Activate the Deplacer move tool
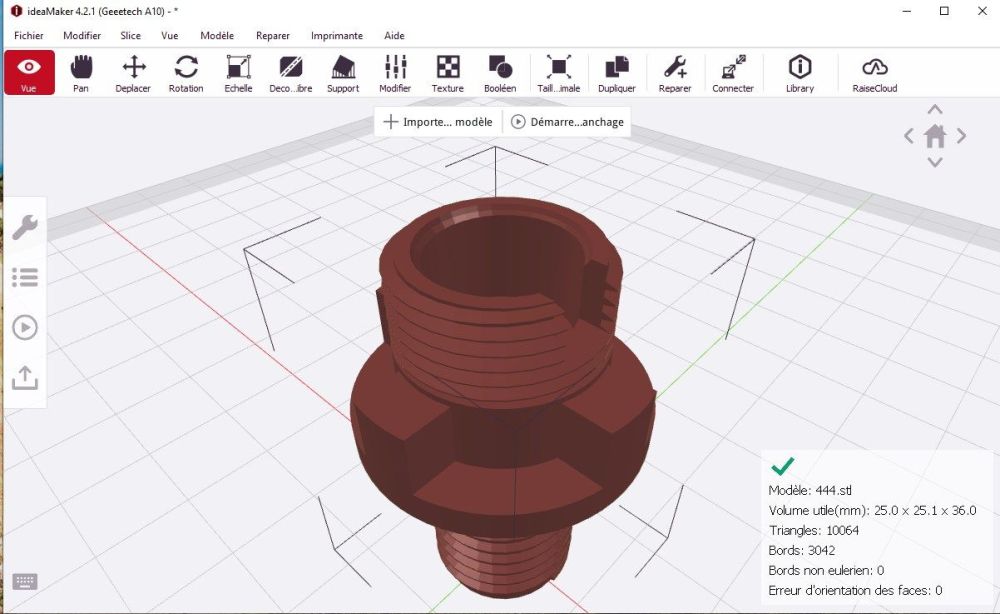 (x=133, y=73)
